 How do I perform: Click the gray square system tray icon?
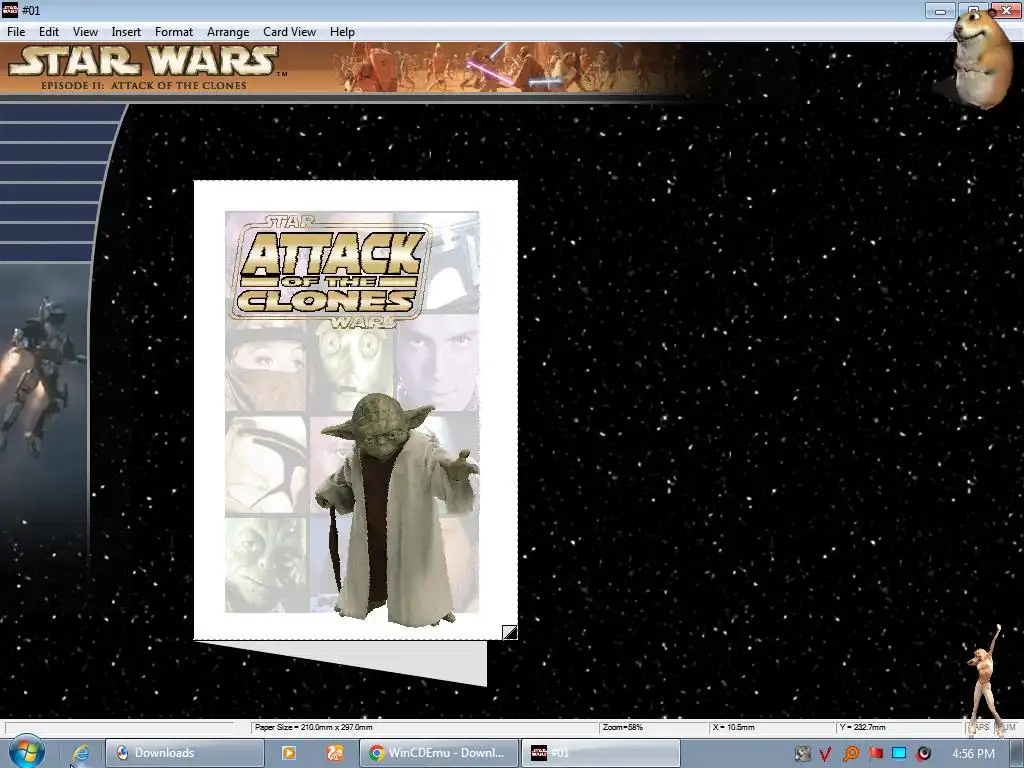coord(803,754)
